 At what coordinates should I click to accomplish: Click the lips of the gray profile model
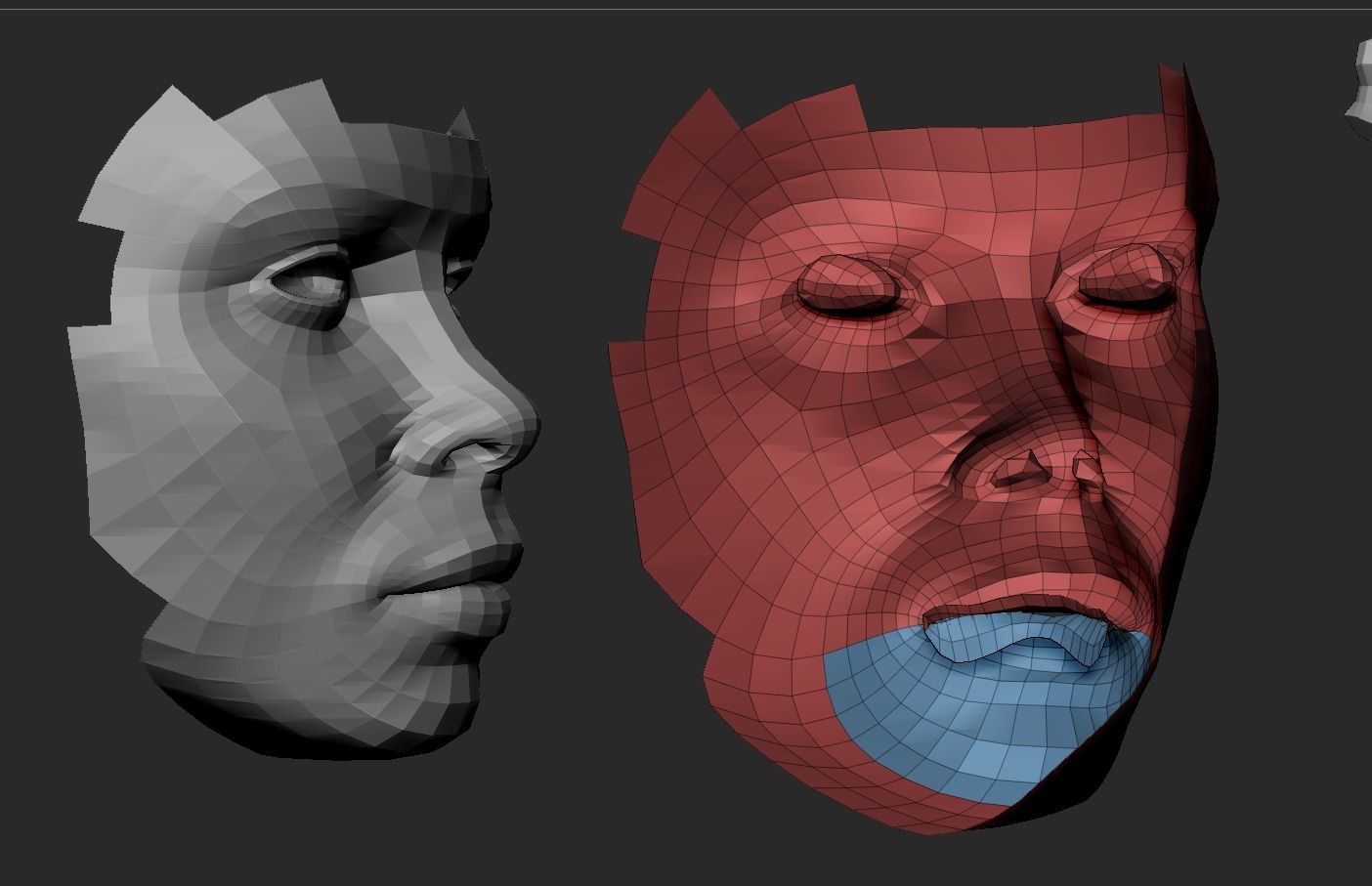click(x=450, y=582)
